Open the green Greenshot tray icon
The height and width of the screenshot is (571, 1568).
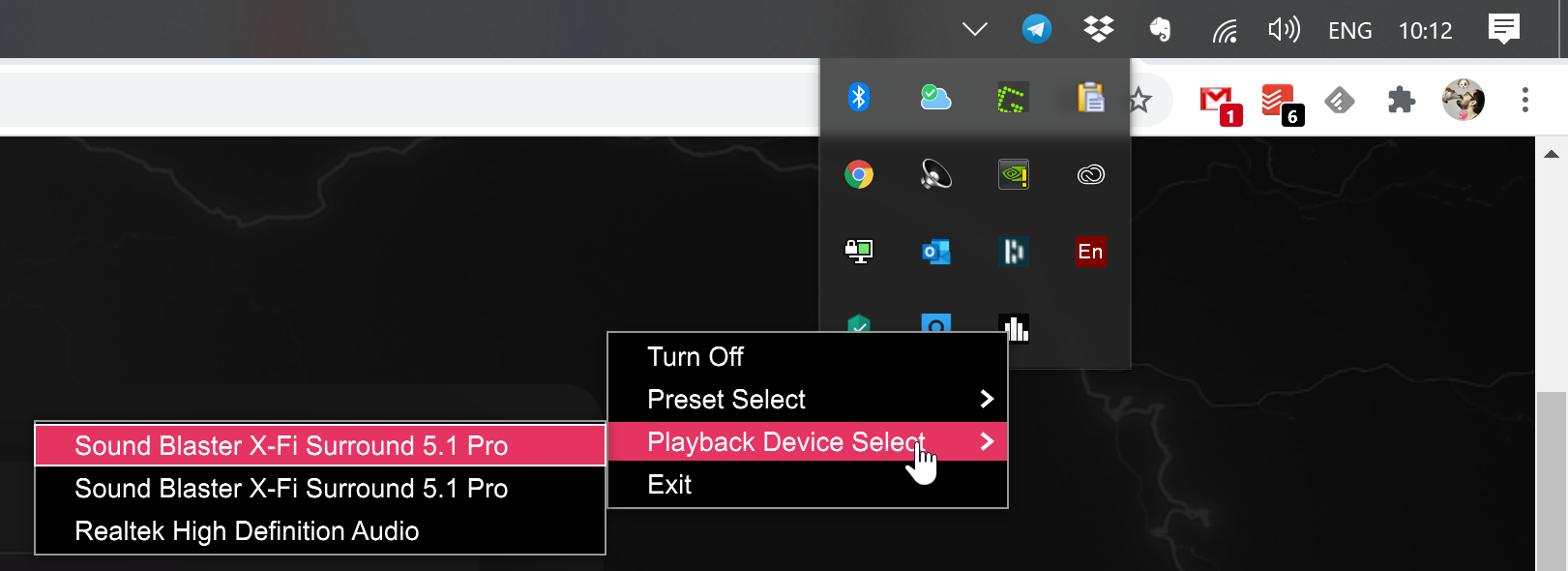(x=1013, y=98)
